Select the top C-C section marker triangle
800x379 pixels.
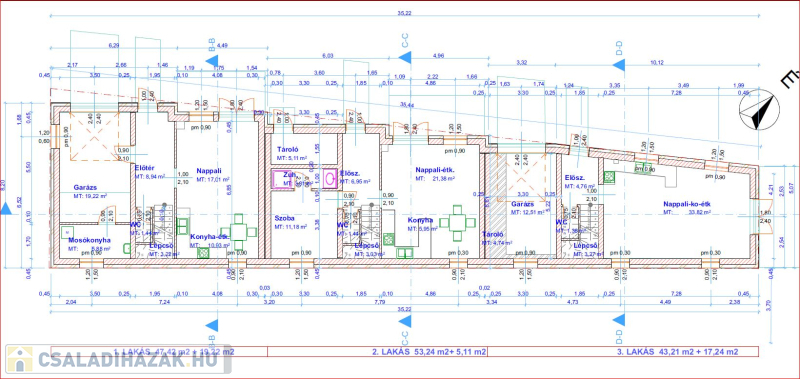(405, 57)
